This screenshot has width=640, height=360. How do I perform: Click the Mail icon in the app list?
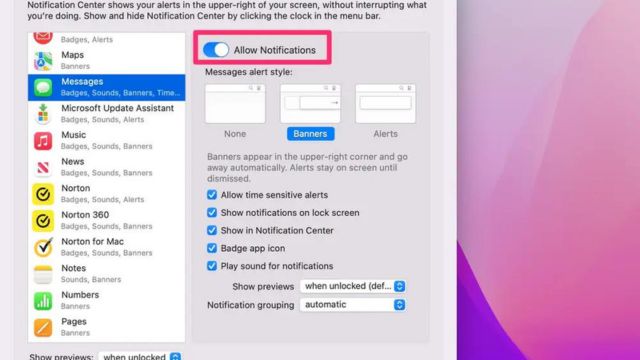click(43, 38)
